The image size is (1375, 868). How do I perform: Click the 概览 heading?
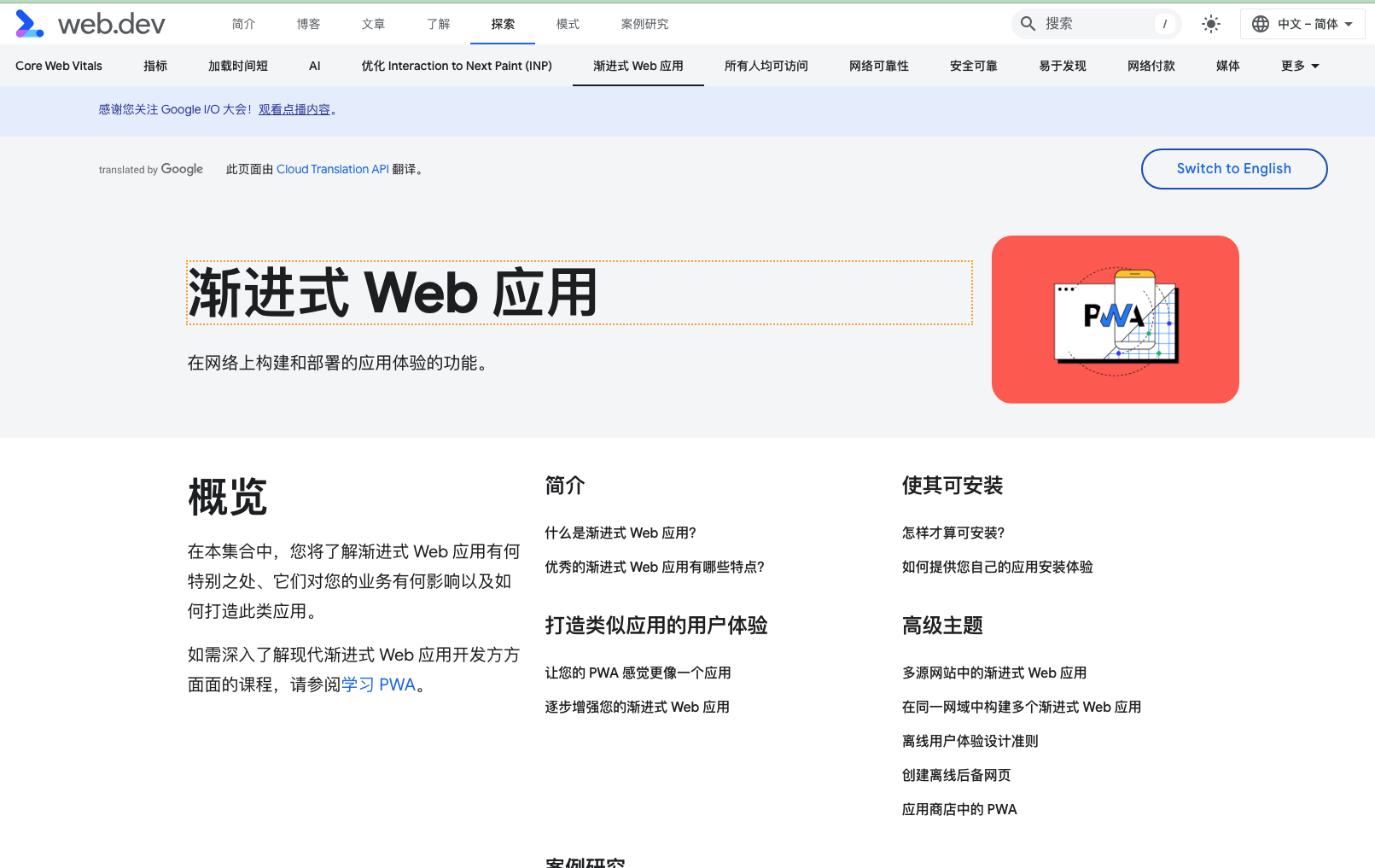228,497
